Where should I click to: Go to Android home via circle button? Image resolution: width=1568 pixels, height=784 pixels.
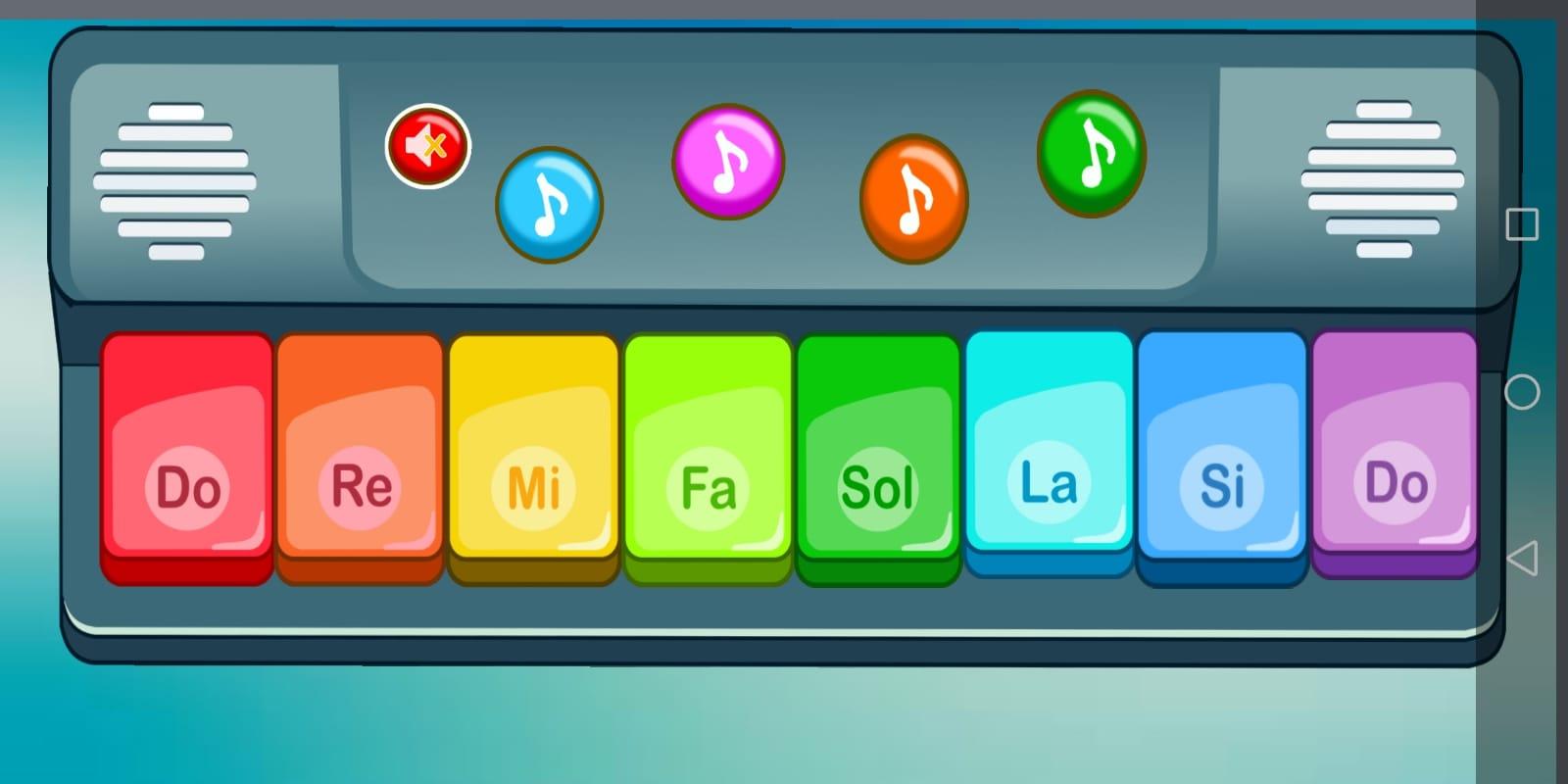[1522, 392]
